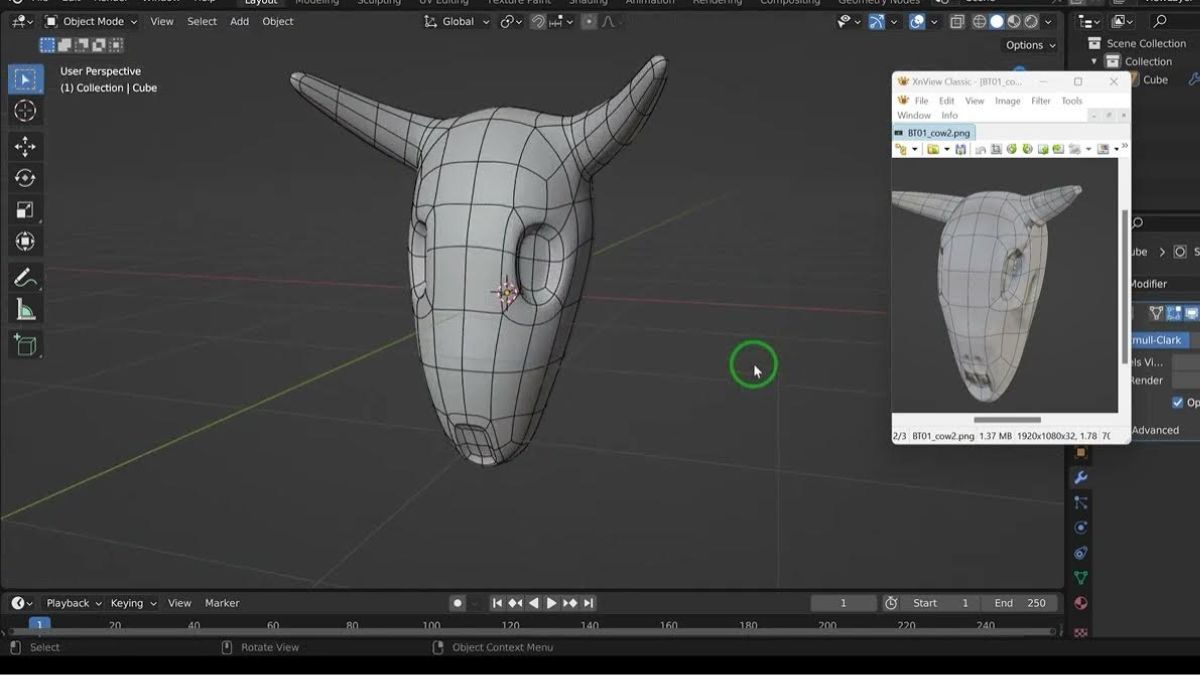Screen dimensions: 1200x675
Task: Open the editor type dropdown in viewport
Action: coord(21,21)
